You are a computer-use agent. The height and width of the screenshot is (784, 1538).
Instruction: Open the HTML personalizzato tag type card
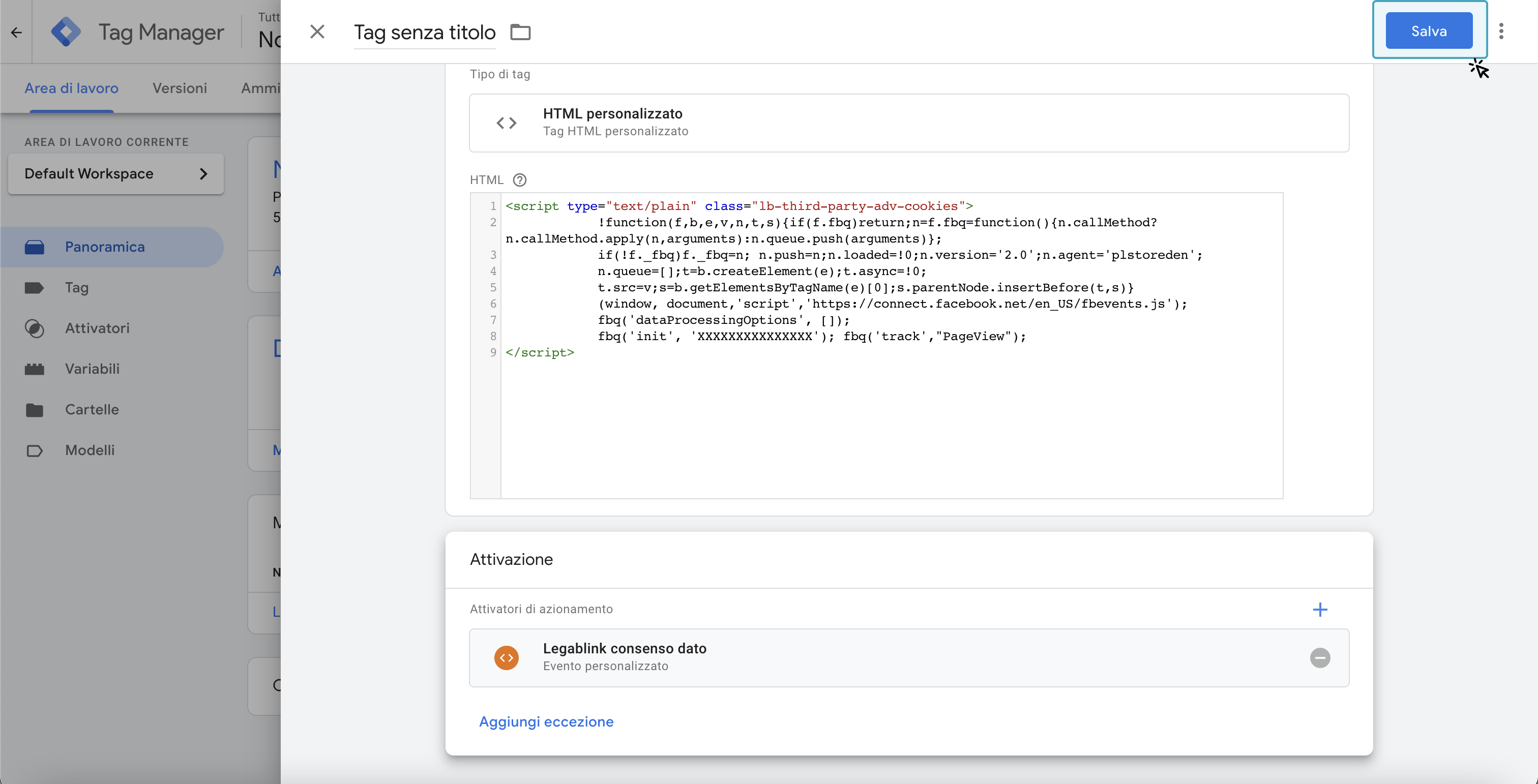pos(909,123)
